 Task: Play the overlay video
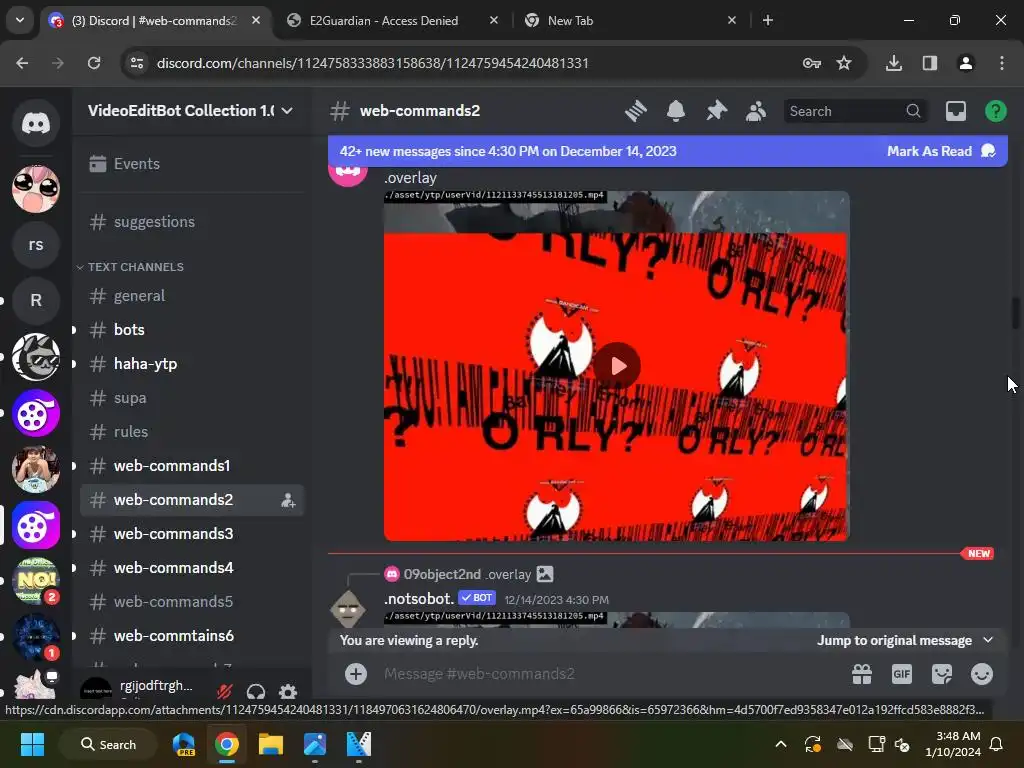click(x=617, y=366)
